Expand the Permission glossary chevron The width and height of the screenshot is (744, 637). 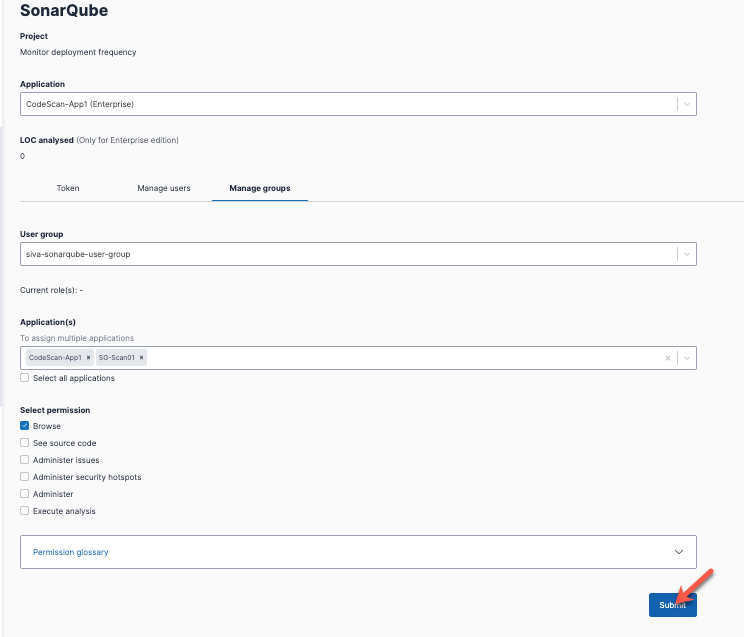(679, 552)
